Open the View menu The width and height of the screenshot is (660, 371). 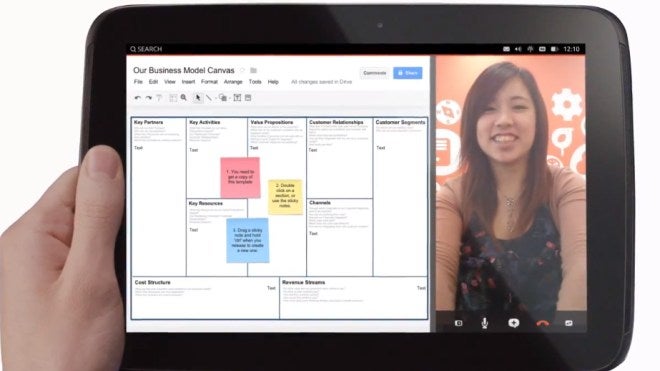click(170, 82)
